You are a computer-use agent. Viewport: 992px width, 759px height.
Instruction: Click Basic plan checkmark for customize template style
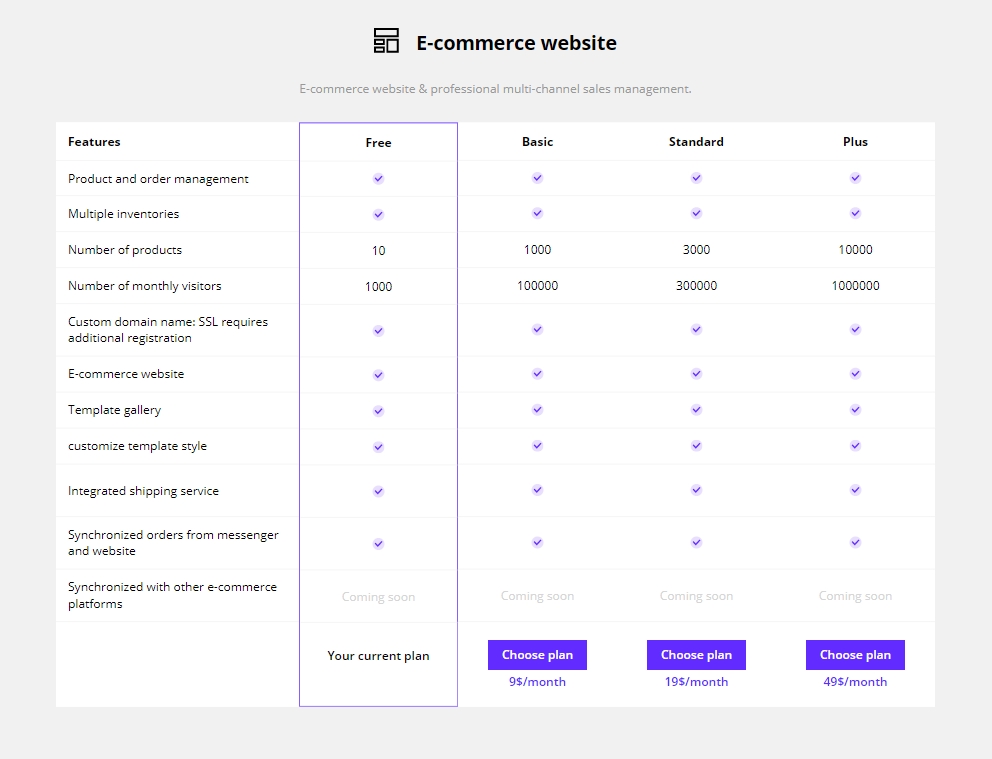(537, 445)
